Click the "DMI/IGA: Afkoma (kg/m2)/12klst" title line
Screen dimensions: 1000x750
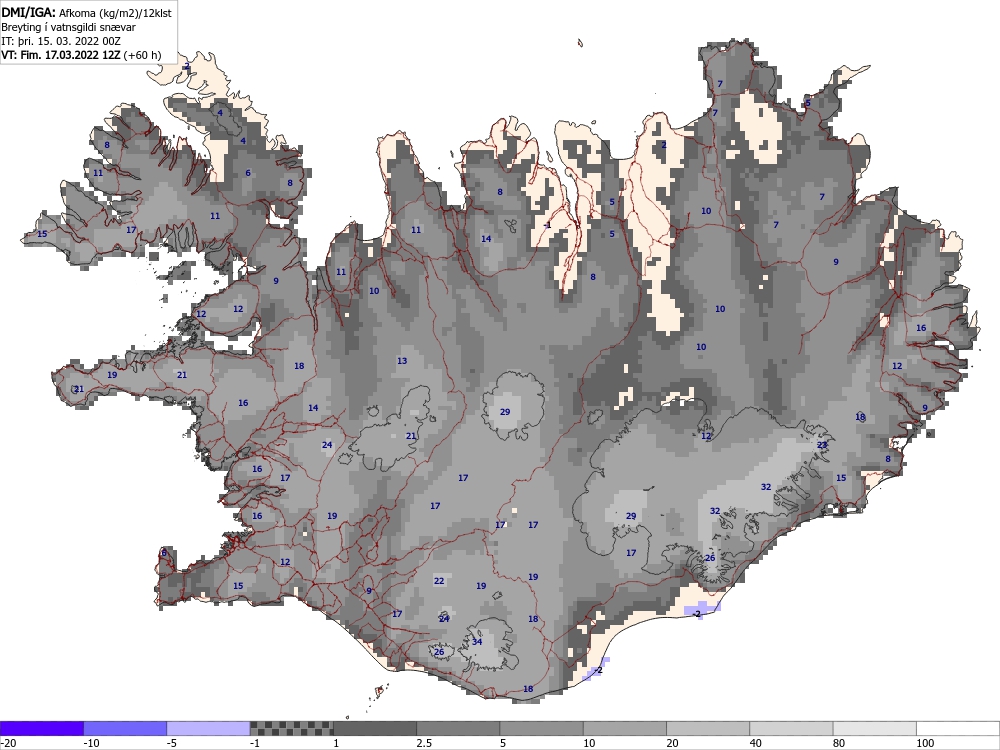pos(86,12)
